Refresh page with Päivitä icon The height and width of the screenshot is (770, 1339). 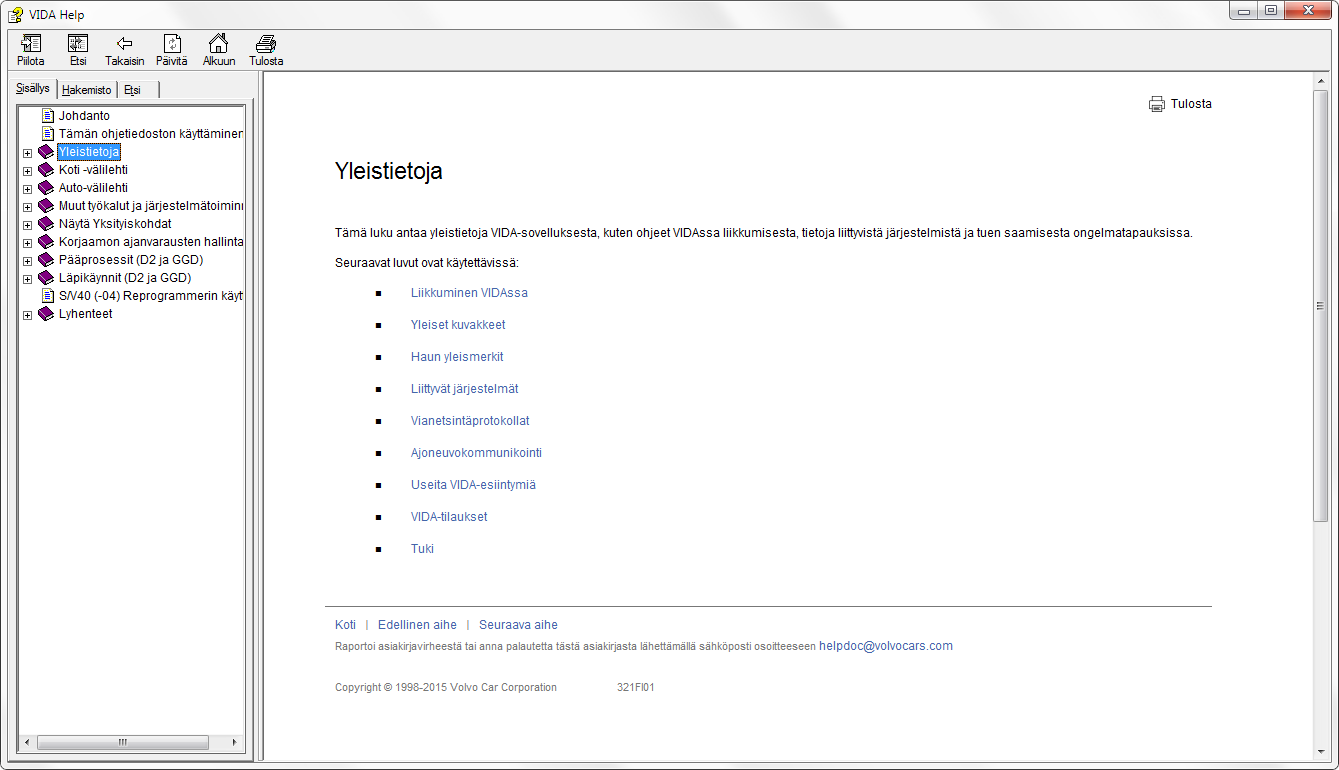tap(172, 43)
